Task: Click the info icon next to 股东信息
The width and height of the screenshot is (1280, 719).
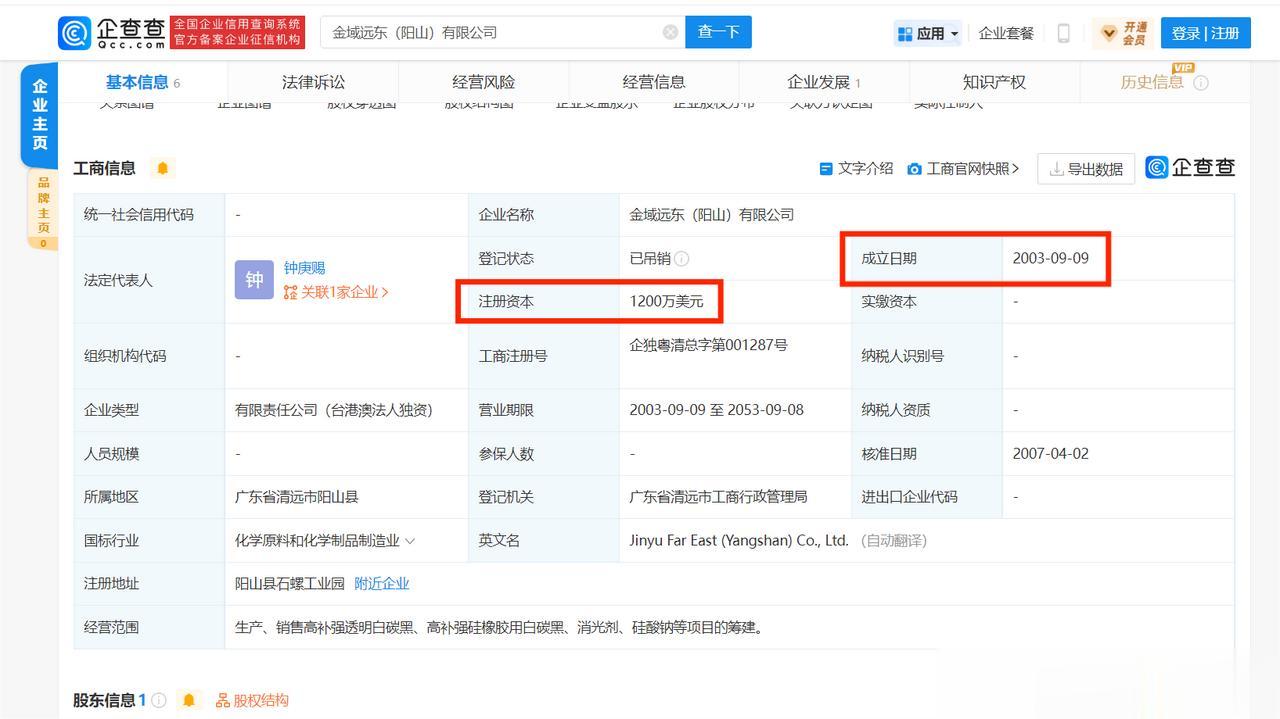Action: tap(158, 700)
